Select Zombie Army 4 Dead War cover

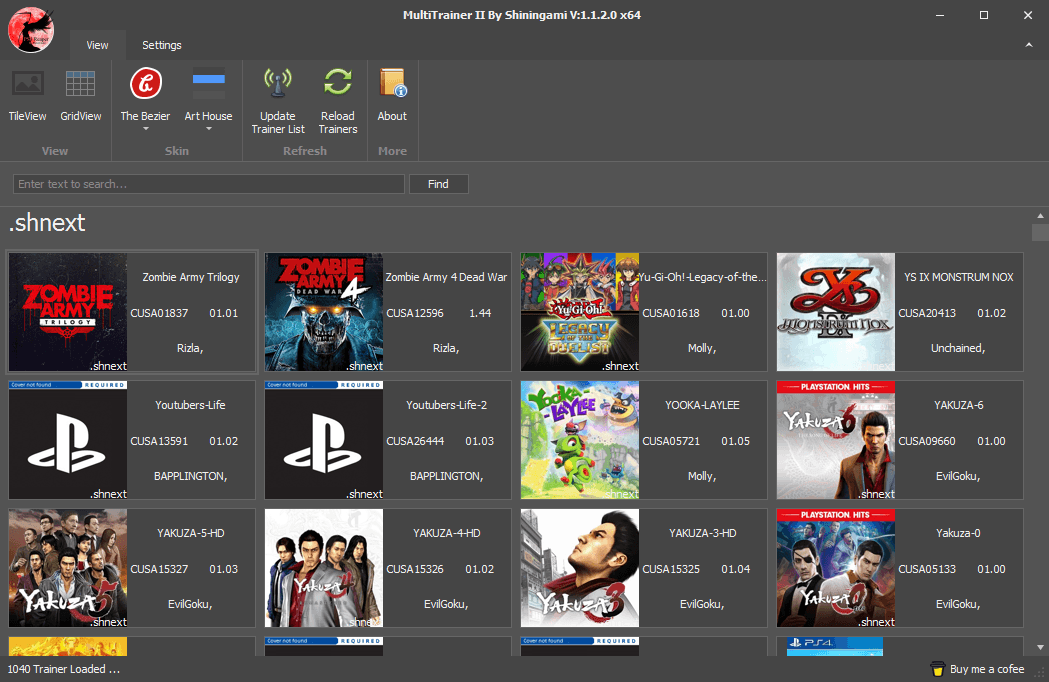[x=324, y=312]
